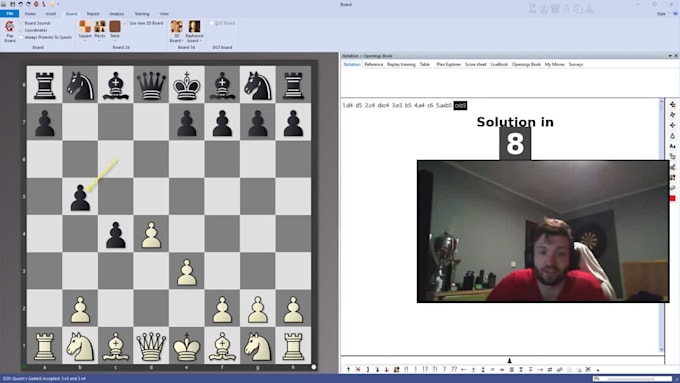Image resolution: width=680 pixels, height=383 pixels.
Task: Open the Surveys tab
Action: click(x=576, y=65)
